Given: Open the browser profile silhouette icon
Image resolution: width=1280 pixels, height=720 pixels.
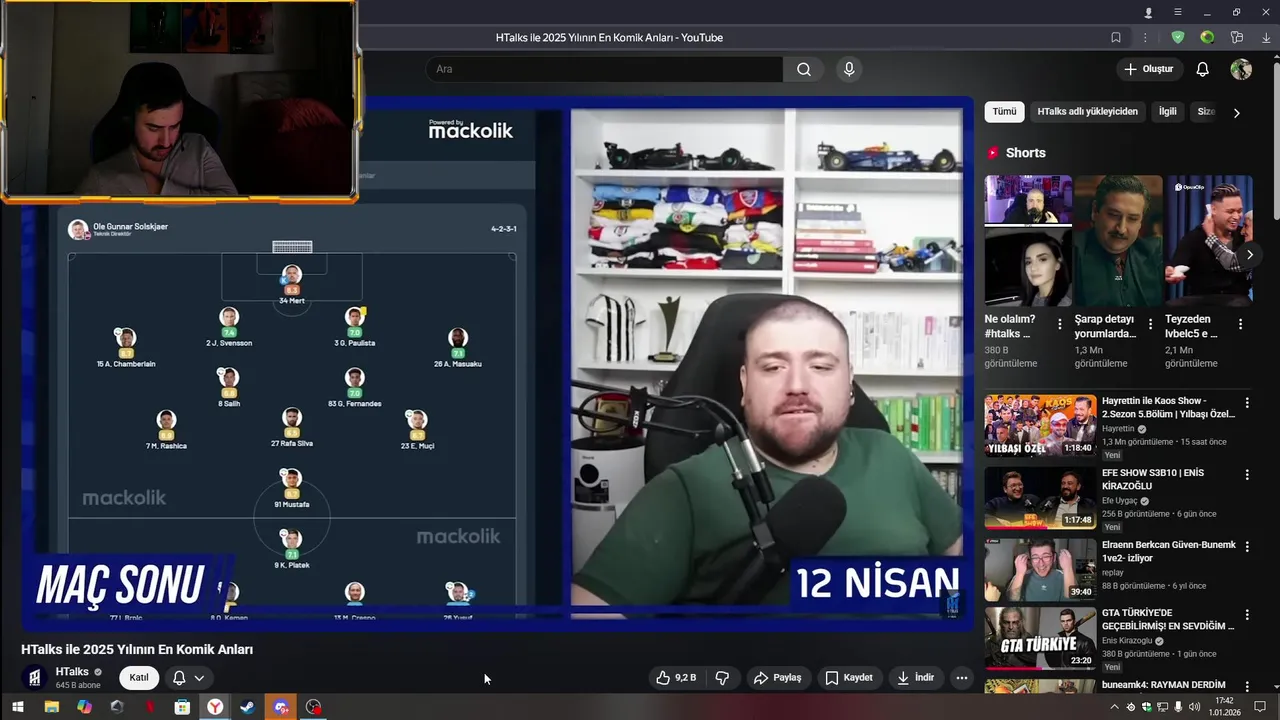Looking at the screenshot, I should point(1148,12).
